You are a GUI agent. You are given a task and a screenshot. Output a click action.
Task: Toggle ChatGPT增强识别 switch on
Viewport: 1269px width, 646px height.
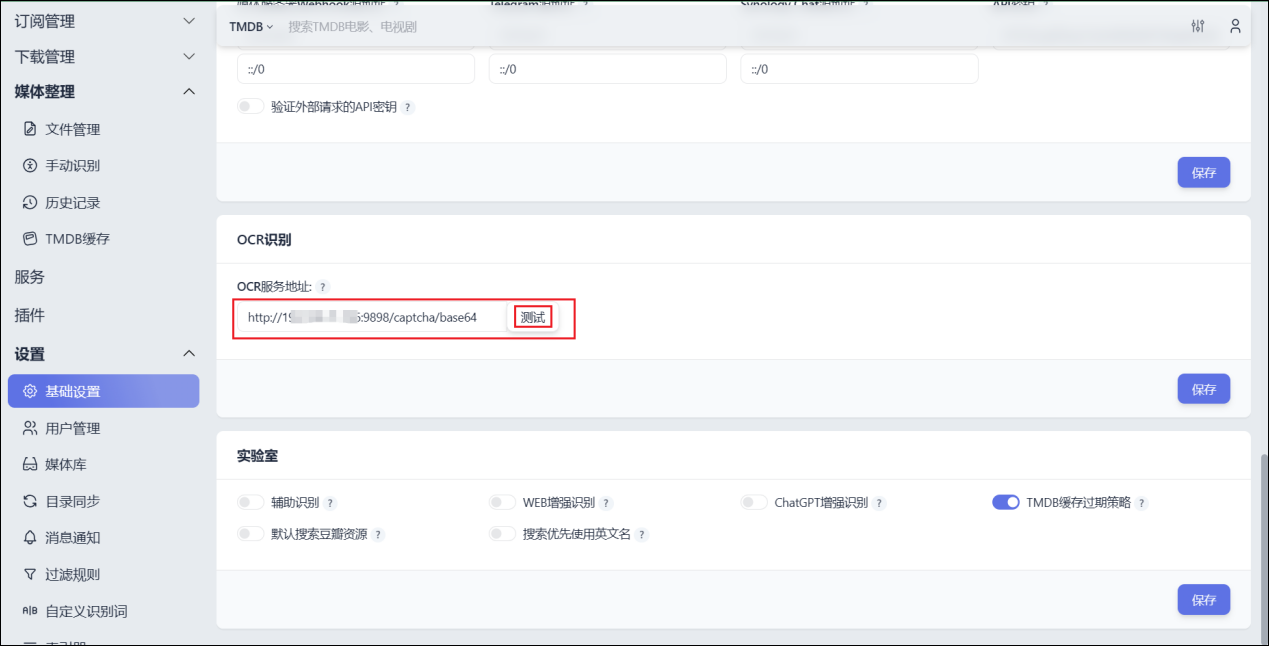coord(753,502)
